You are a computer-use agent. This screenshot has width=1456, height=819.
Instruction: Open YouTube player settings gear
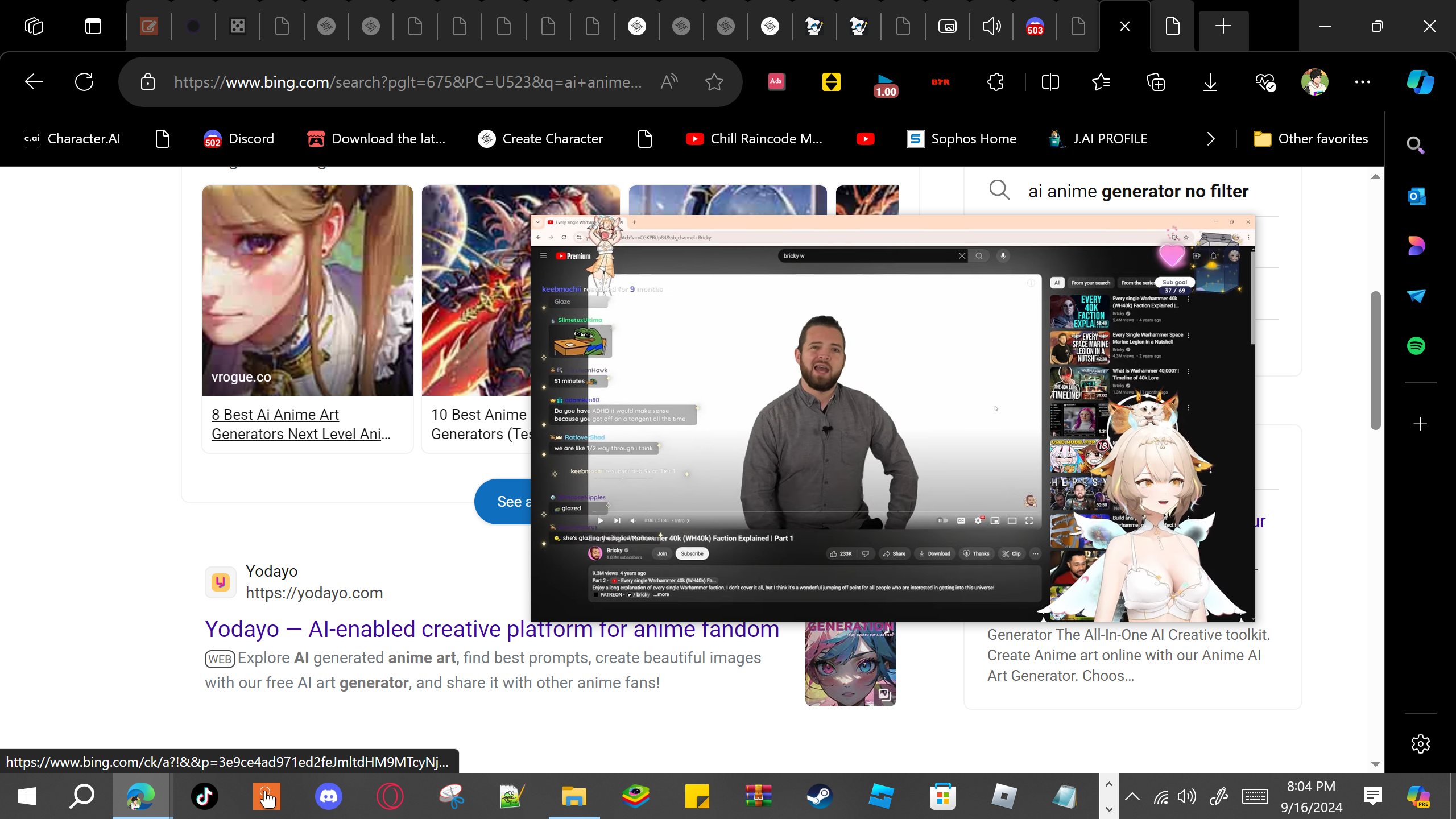(x=978, y=520)
